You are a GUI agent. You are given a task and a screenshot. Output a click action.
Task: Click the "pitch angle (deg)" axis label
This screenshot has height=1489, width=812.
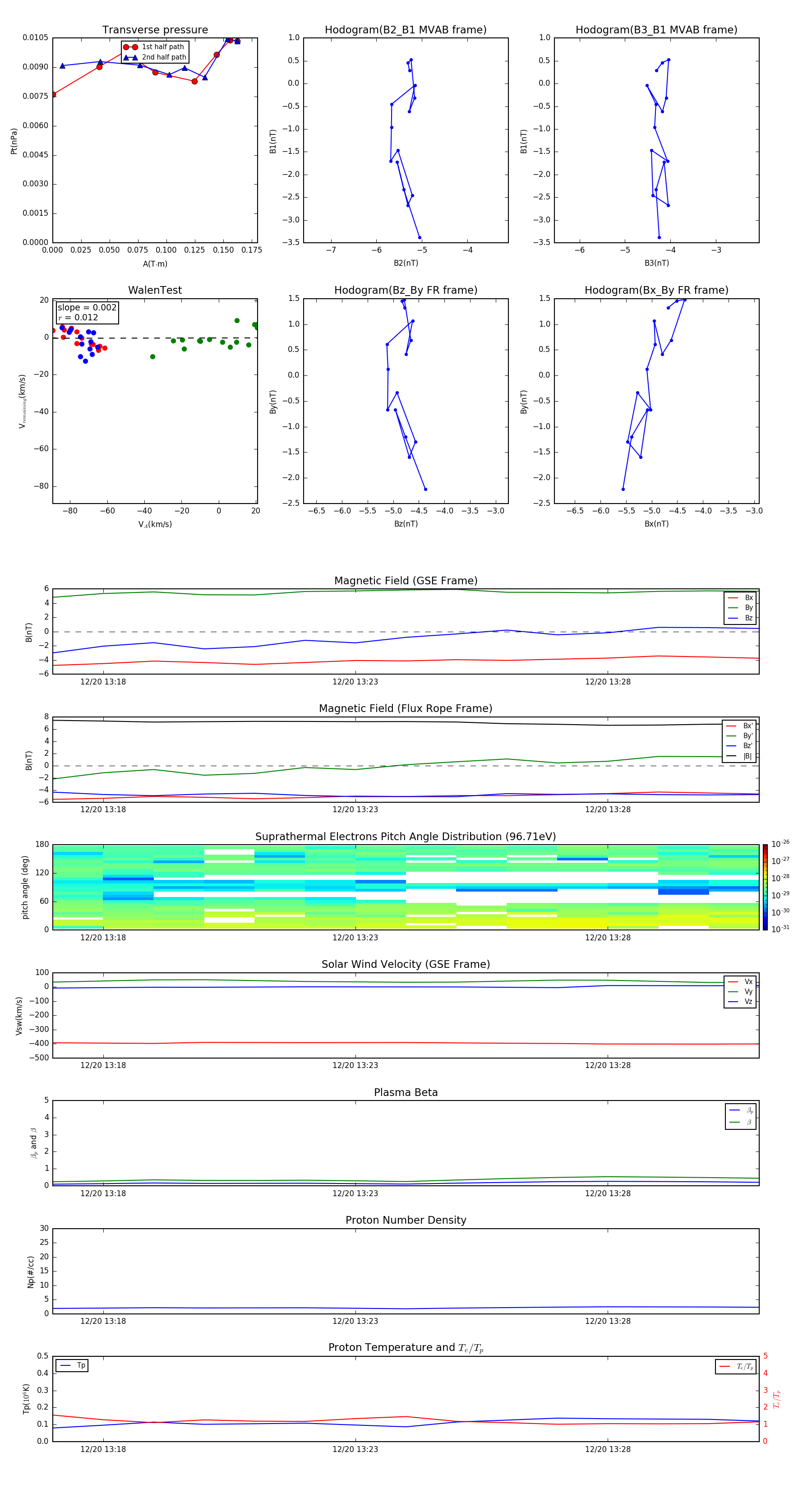tap(25, 887)
